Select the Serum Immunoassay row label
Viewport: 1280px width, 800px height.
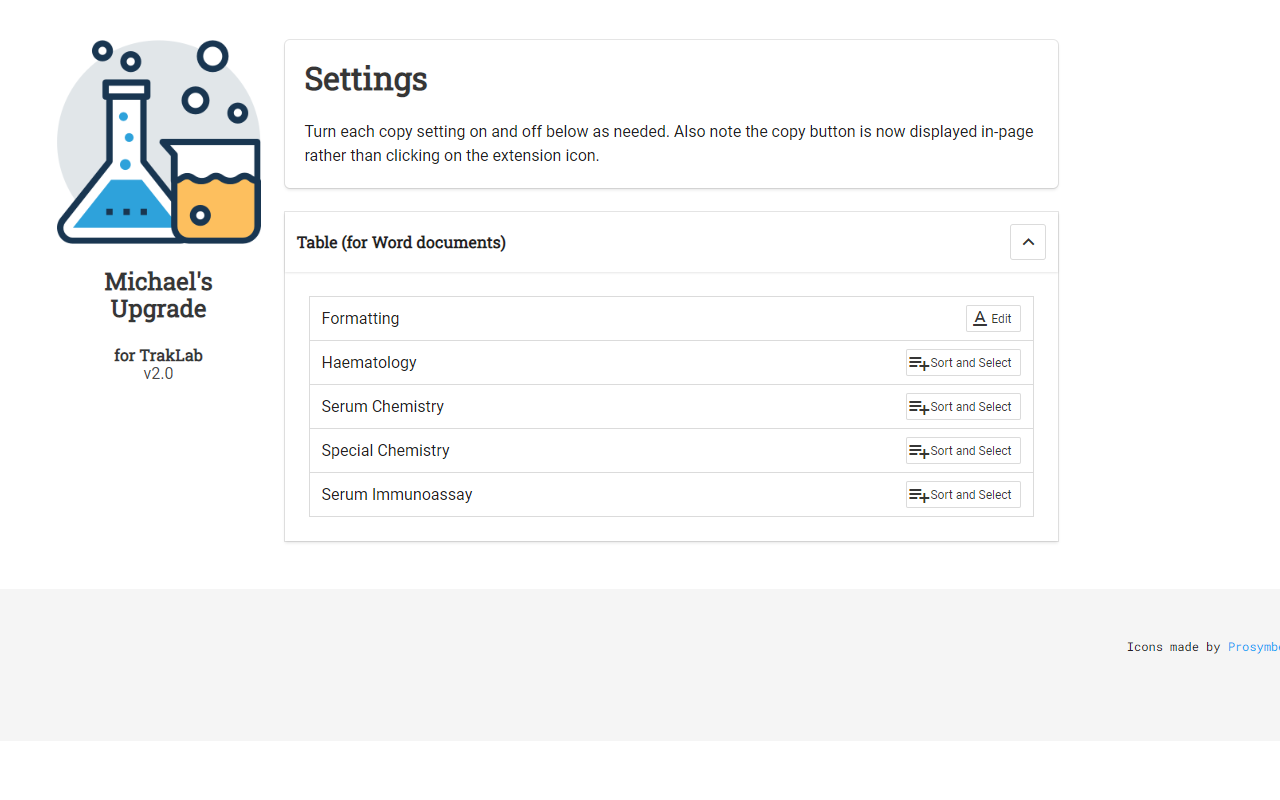[396, 495]
